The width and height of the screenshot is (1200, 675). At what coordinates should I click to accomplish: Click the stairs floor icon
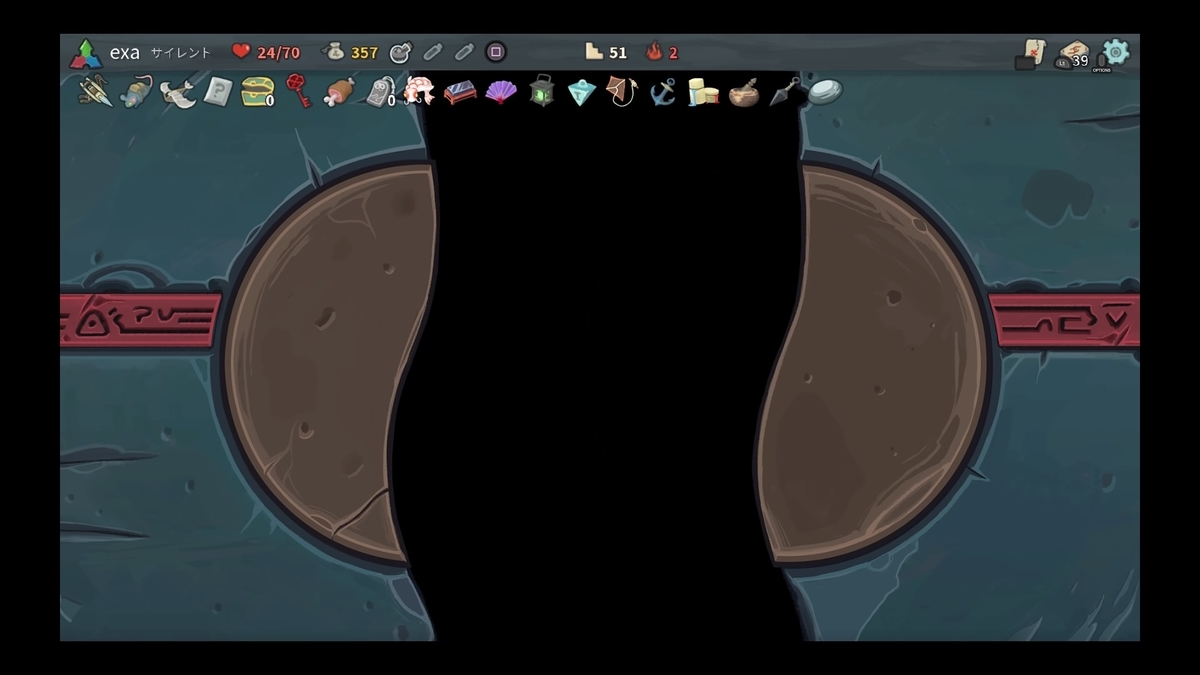(594, 51)
